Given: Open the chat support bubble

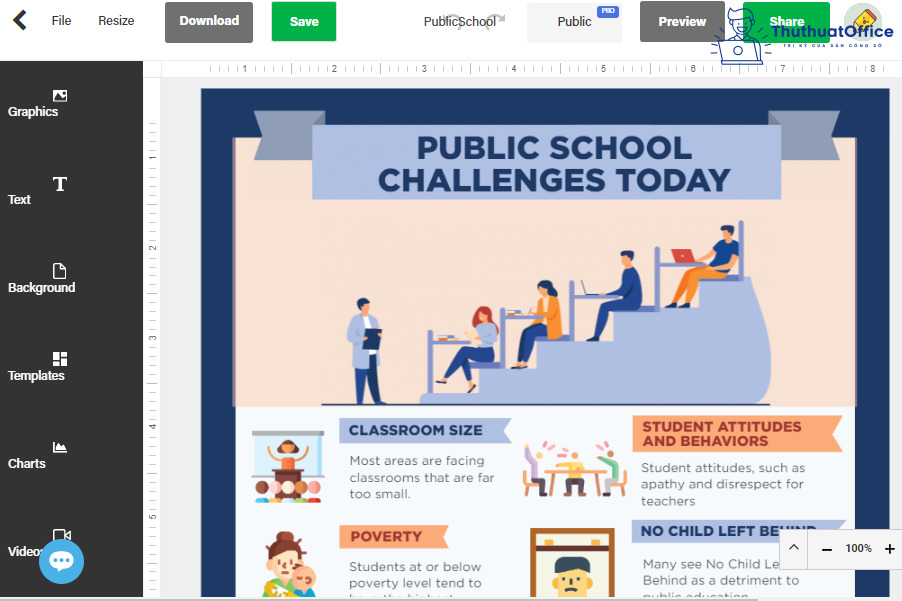Looking at the screenshot, I should click(61, 561).
